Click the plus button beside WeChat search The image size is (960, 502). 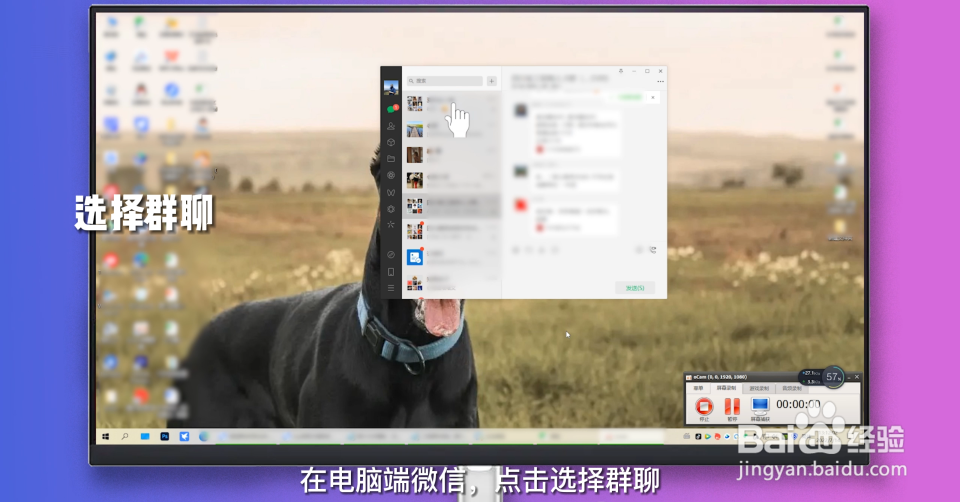(x=492, y=81)
